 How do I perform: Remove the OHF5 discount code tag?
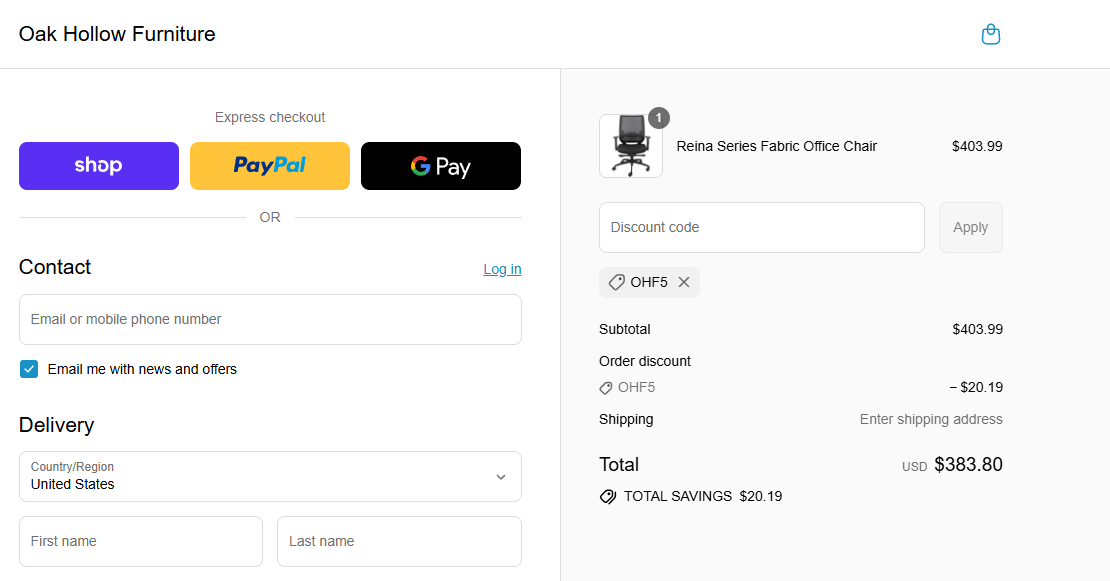pyautogui.click(x=684, y=282)
